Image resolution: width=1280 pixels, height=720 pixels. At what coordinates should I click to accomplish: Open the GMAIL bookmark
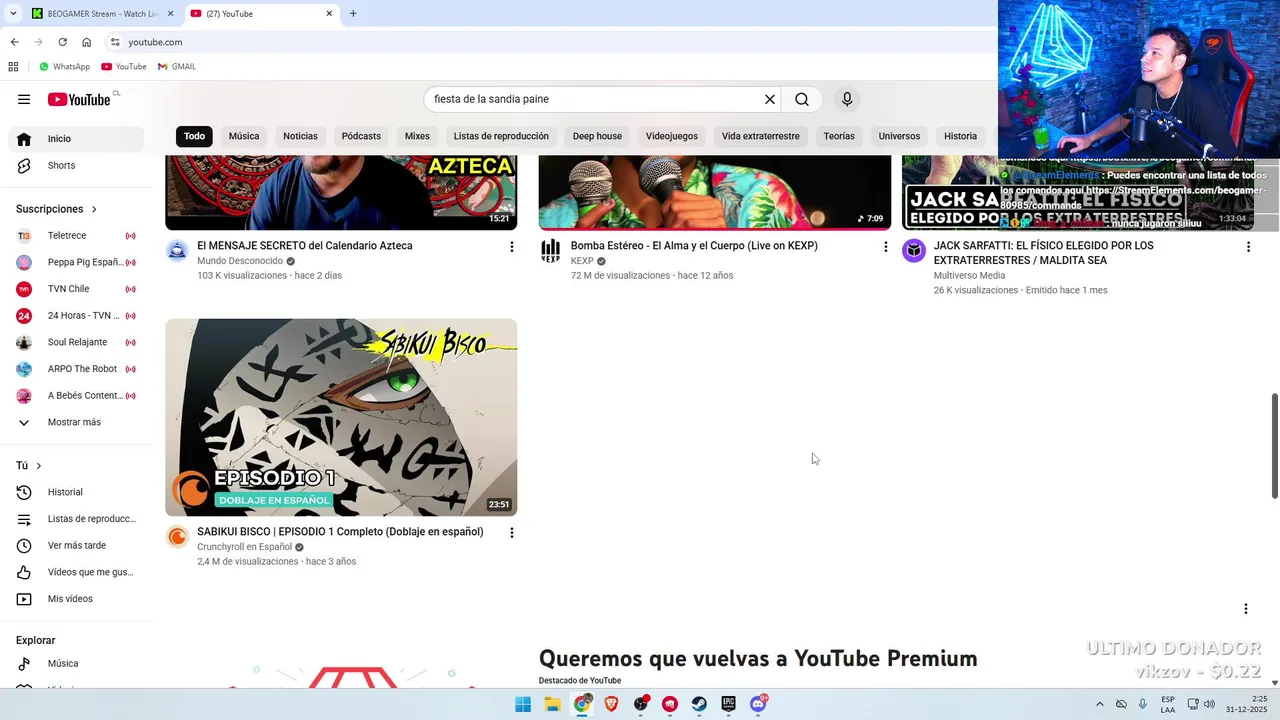pos(177,67)
